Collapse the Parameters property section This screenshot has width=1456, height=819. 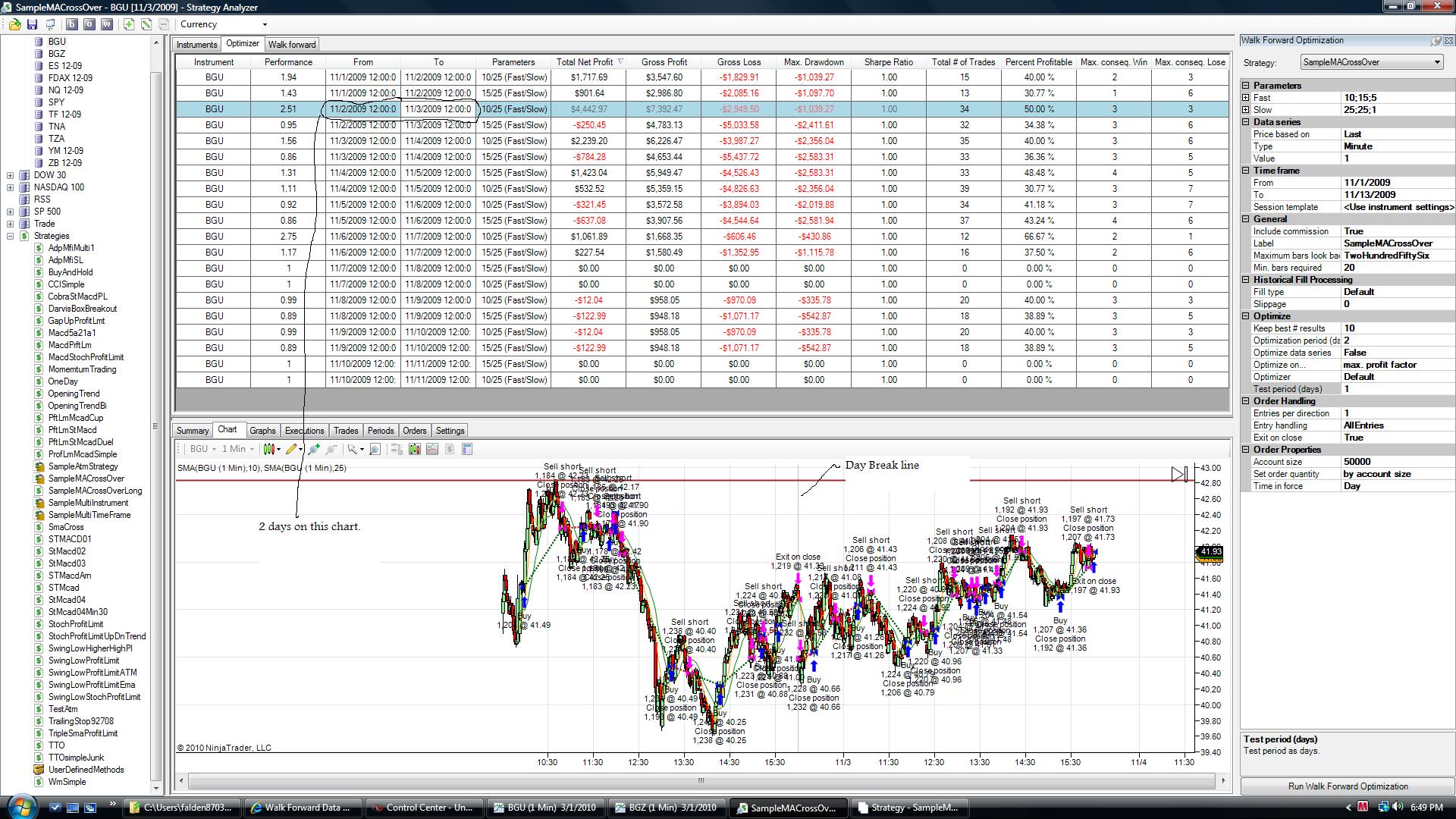pyautogui.click(x=1245, y=86)
